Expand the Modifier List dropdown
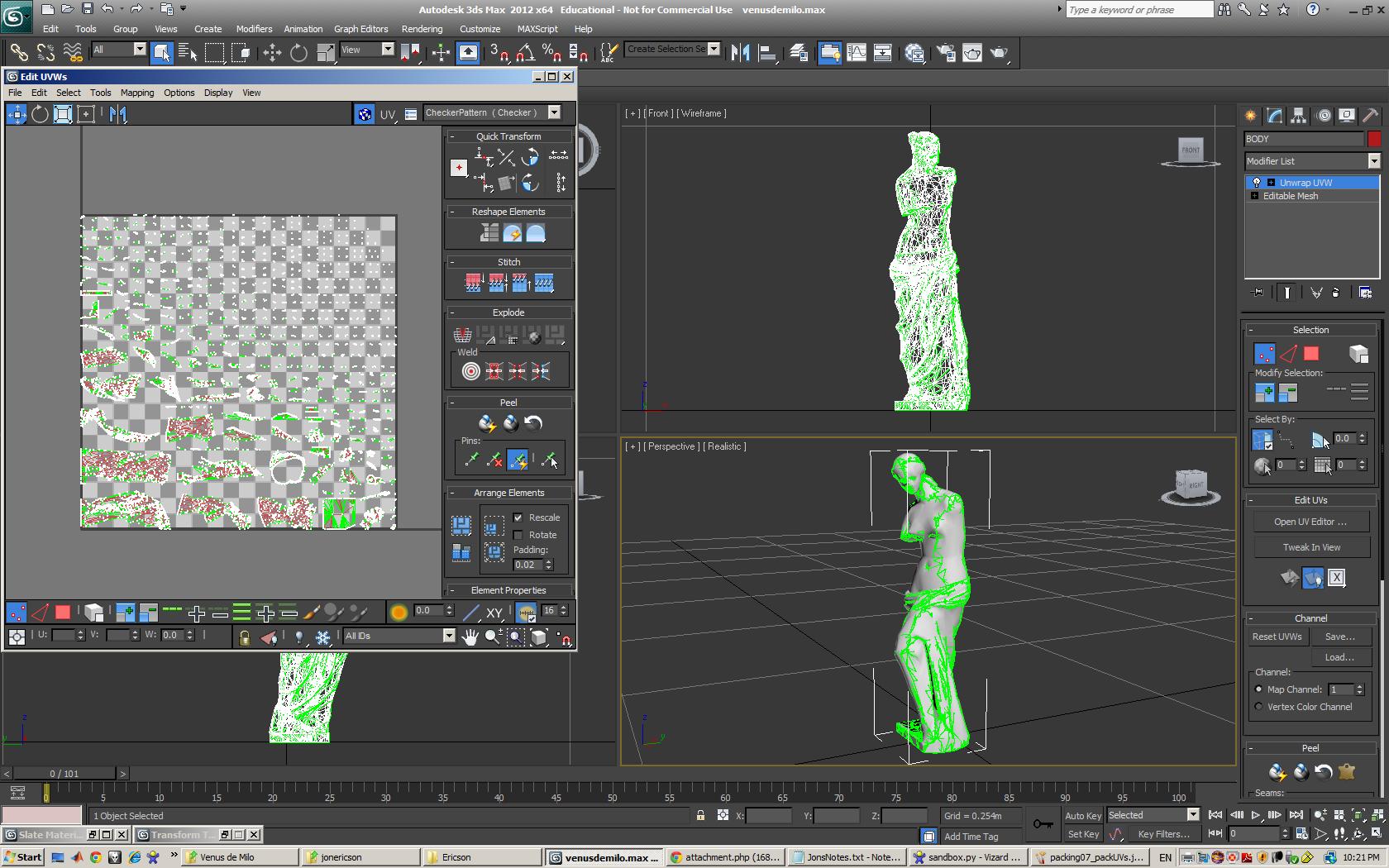 coord(1373,161)
